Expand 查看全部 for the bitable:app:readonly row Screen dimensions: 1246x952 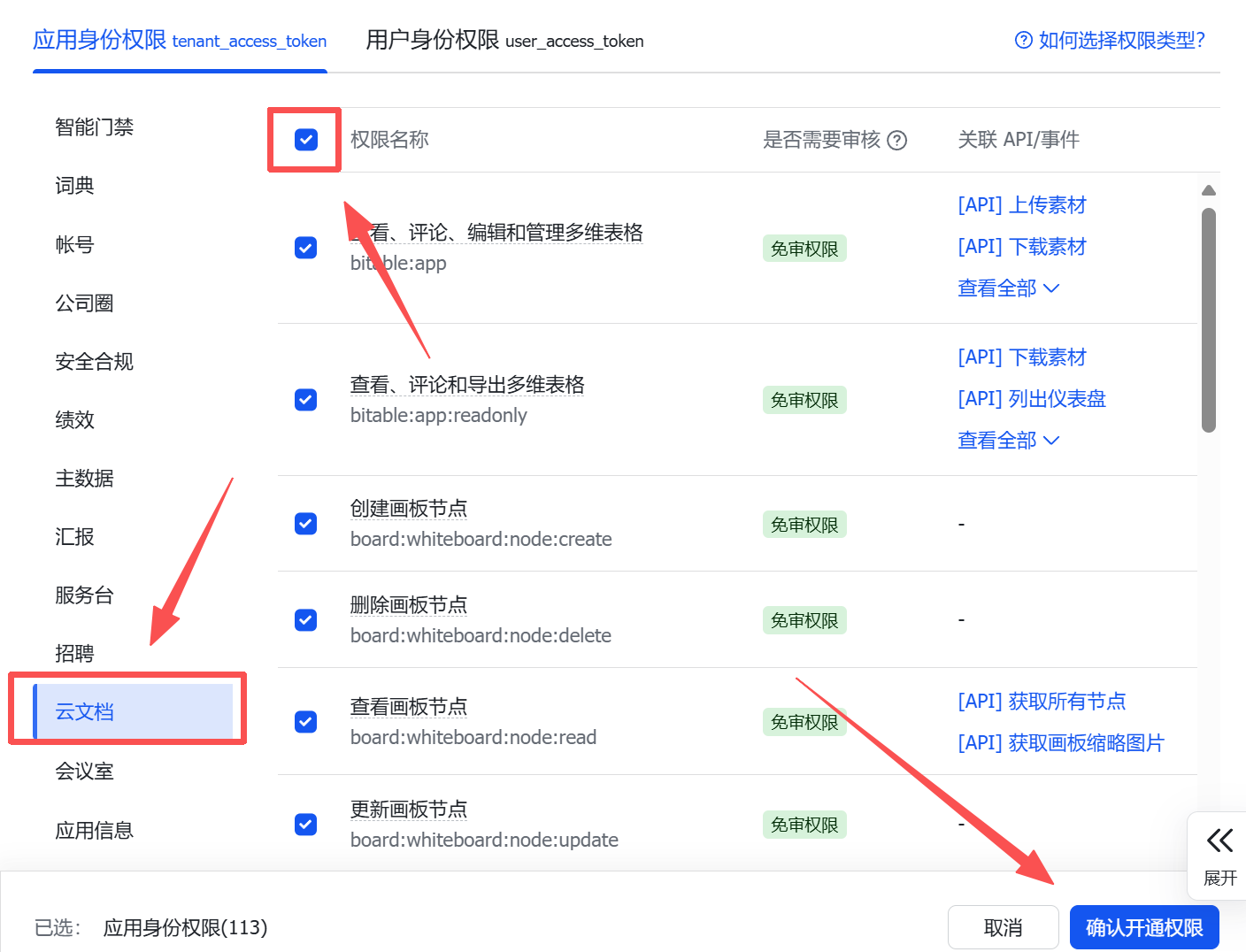pyautogui.click(x=1008, y=441)
